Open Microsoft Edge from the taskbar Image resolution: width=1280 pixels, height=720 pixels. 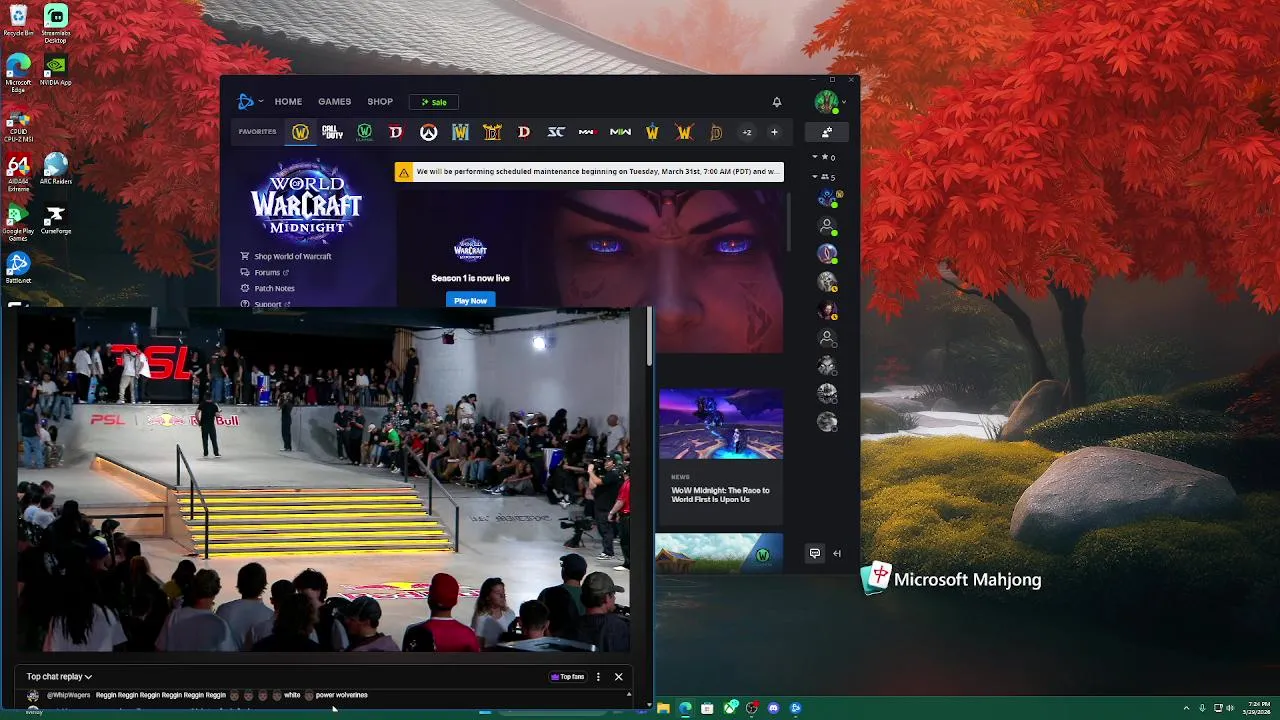685,708
